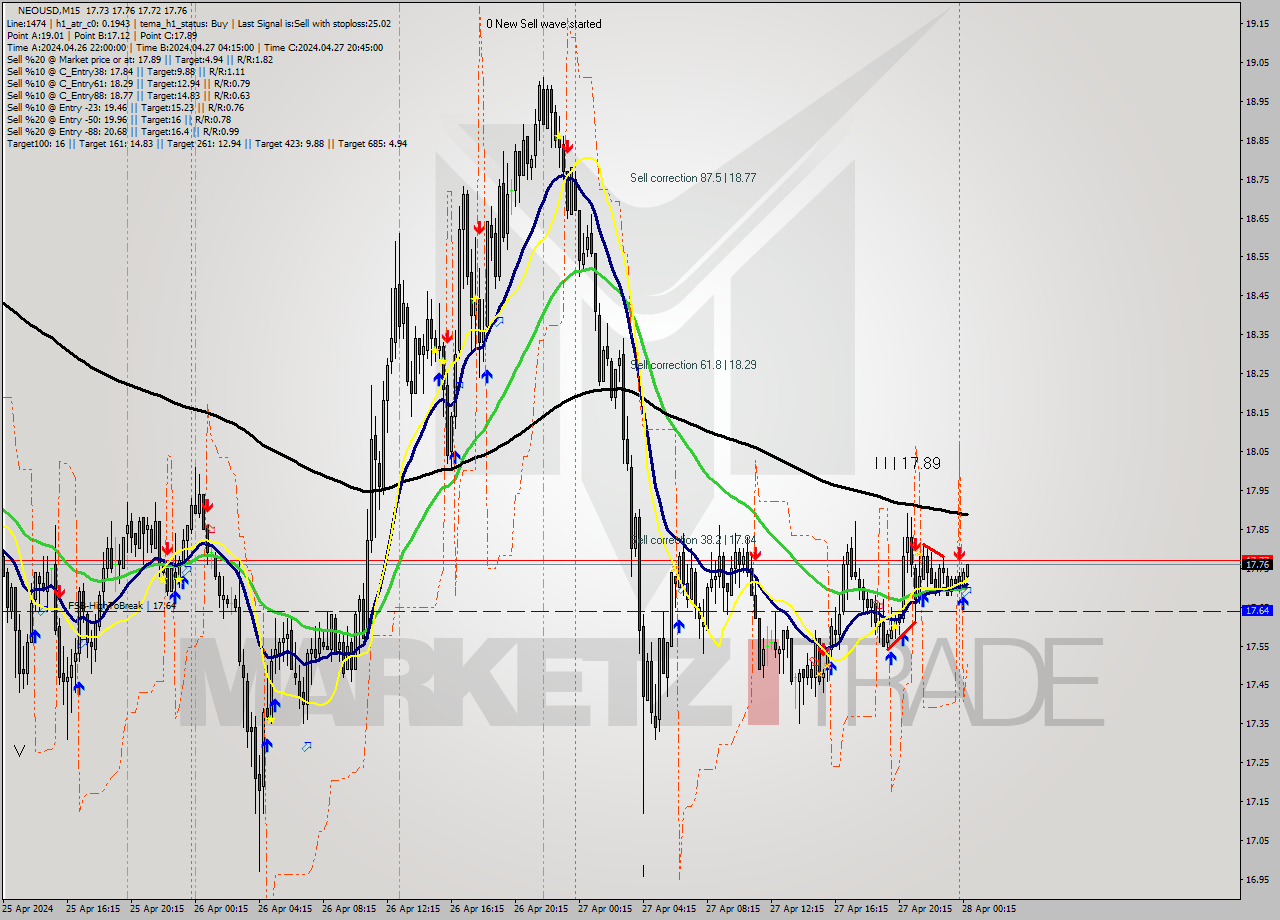Click the '0 New Sell wave started' label
This screenshot has width=1280, height=920.
pyautogui.click(x=544, y=24)
